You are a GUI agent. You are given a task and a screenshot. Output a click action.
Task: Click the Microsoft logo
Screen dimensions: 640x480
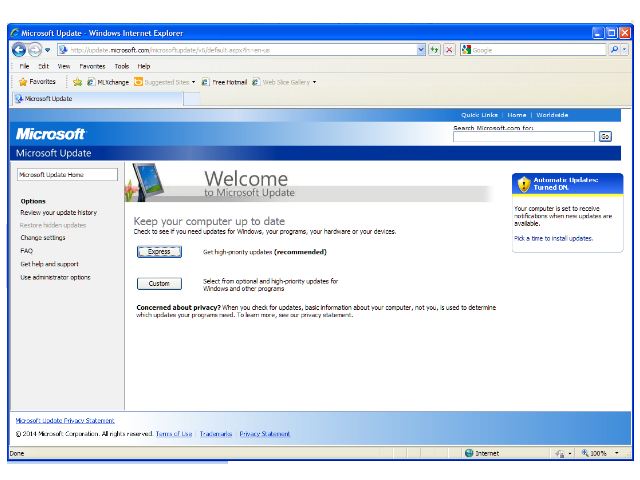point(51,134)
